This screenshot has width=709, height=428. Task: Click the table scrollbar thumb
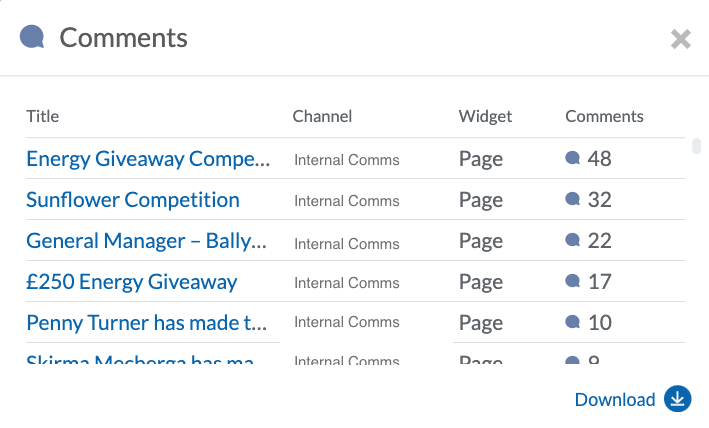(x=696, y=146)
